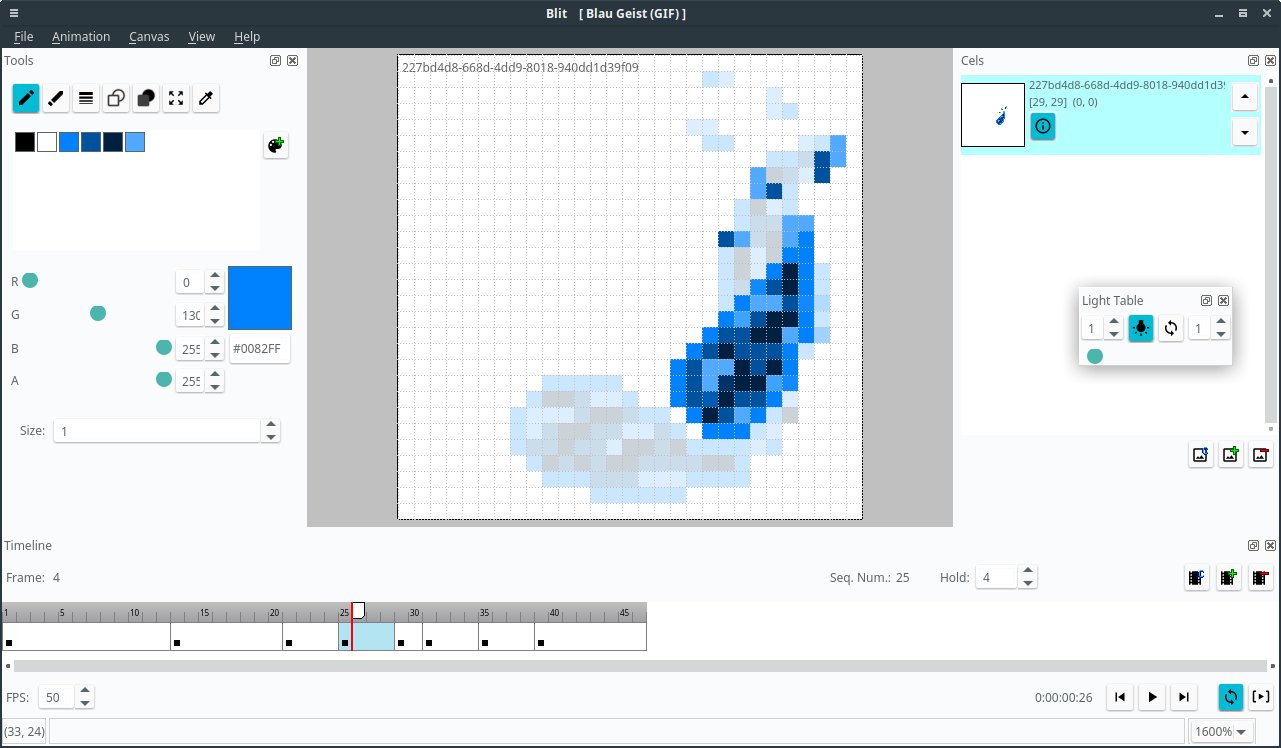Add a new cel with green plus

[1231, 455]
